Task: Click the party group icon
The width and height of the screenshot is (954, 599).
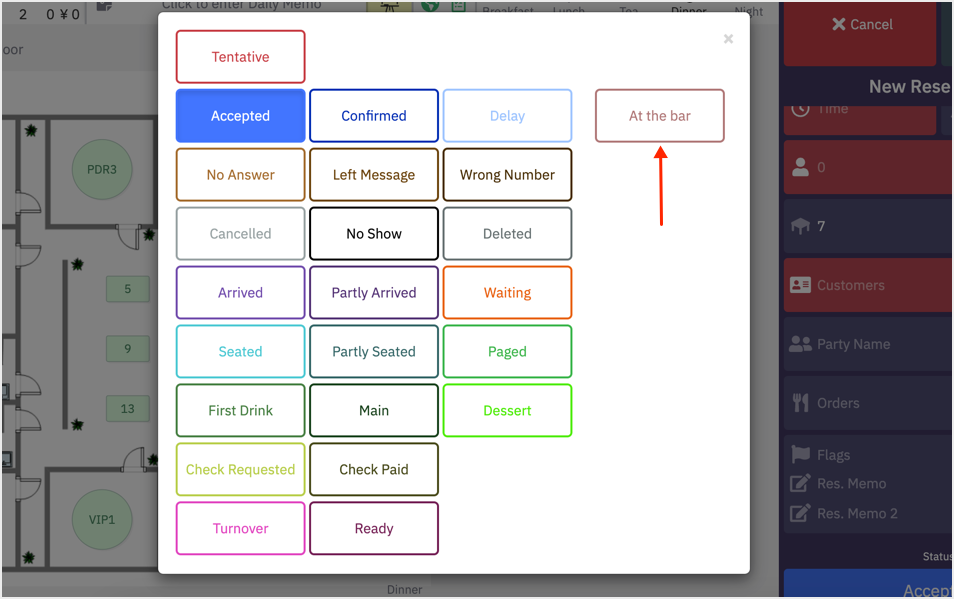Action: 800,344
